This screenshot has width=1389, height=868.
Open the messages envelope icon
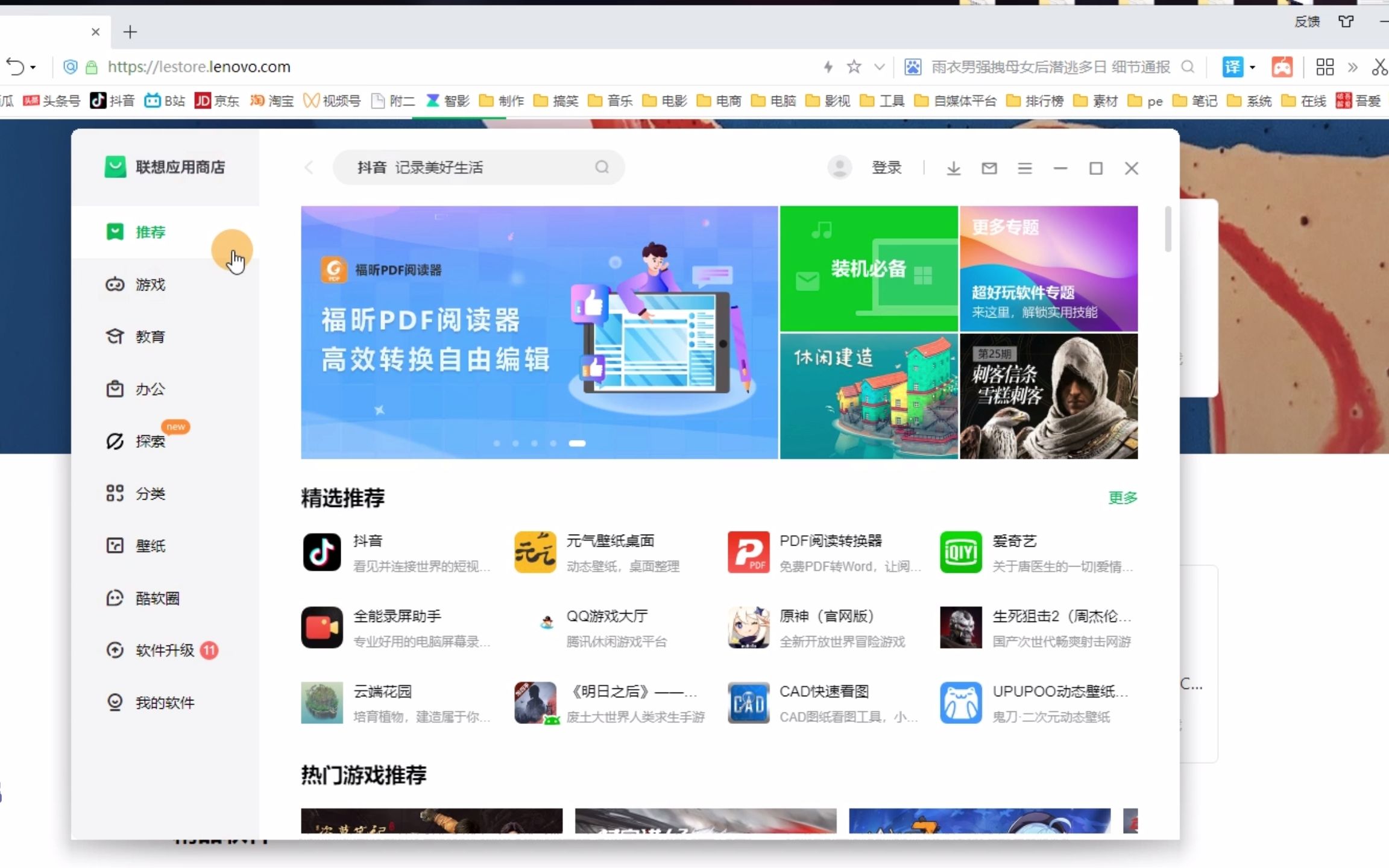[x=989, y=168]
